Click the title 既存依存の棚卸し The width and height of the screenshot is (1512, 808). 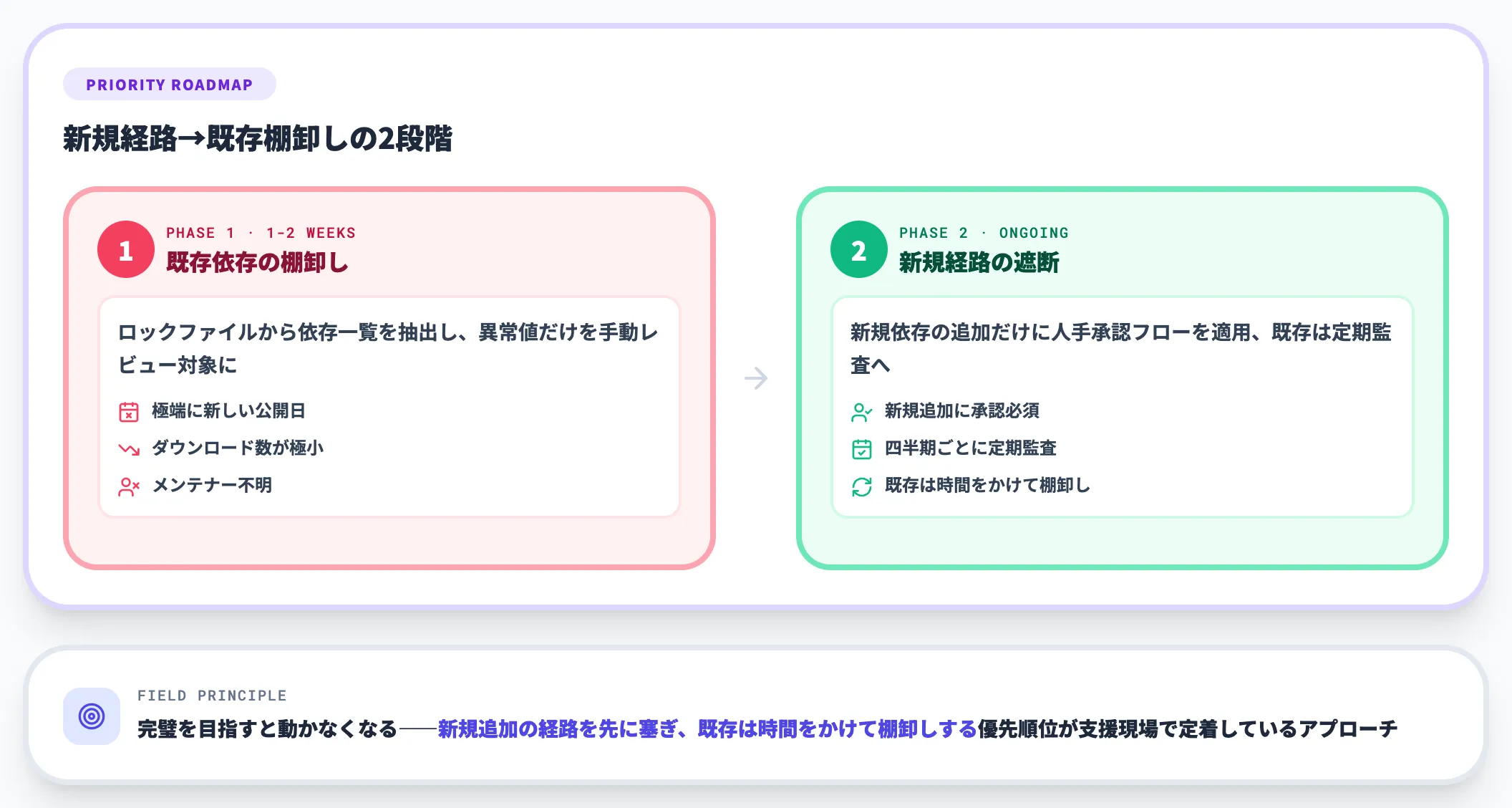click(257, 262)
